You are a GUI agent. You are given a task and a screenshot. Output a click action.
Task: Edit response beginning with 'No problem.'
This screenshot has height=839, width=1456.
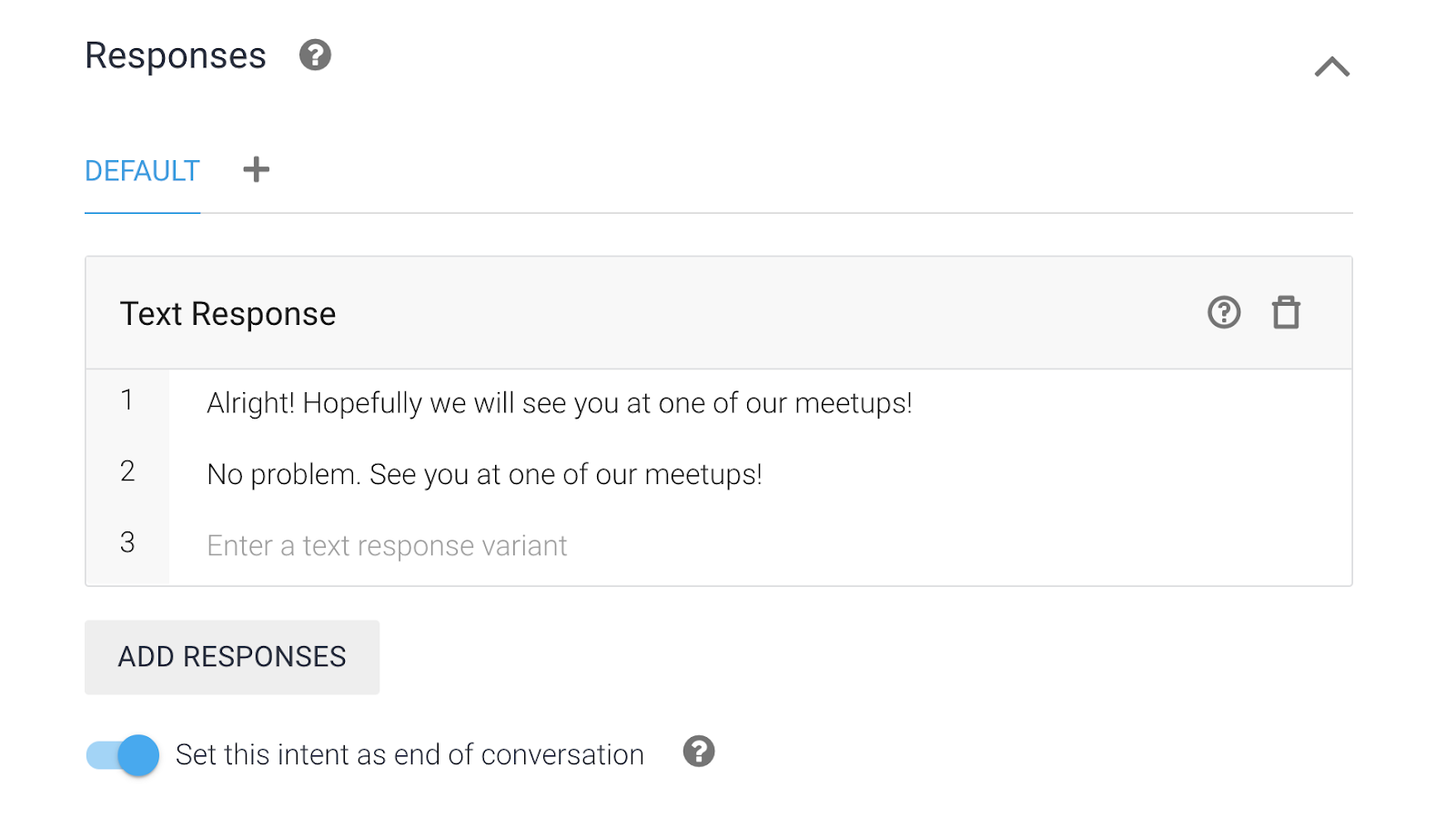(x=484, y=474)
